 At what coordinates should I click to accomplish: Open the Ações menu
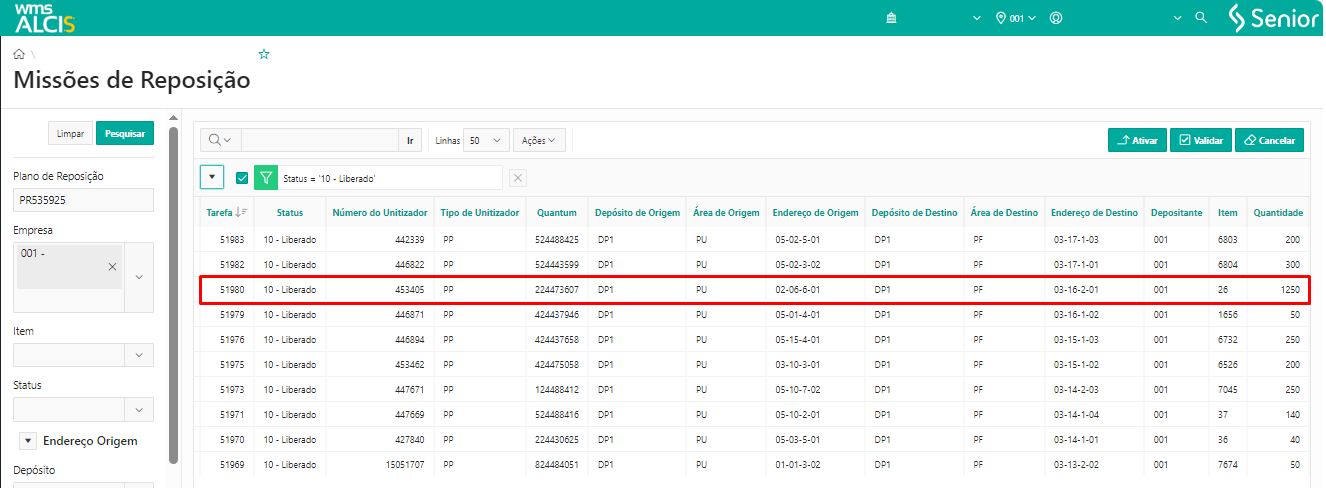pos(539,141)
